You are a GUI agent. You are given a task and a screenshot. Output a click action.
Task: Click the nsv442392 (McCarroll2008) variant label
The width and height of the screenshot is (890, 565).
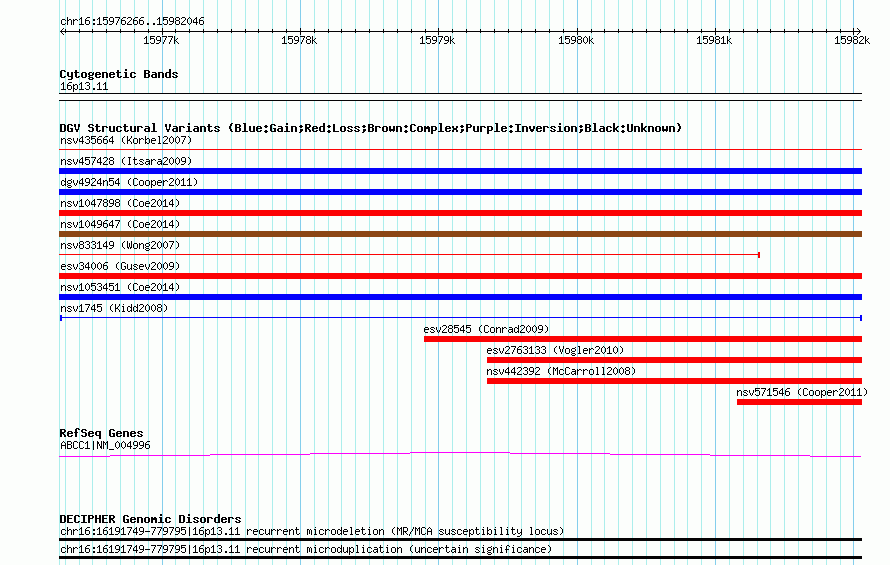(x=561, y=371)
